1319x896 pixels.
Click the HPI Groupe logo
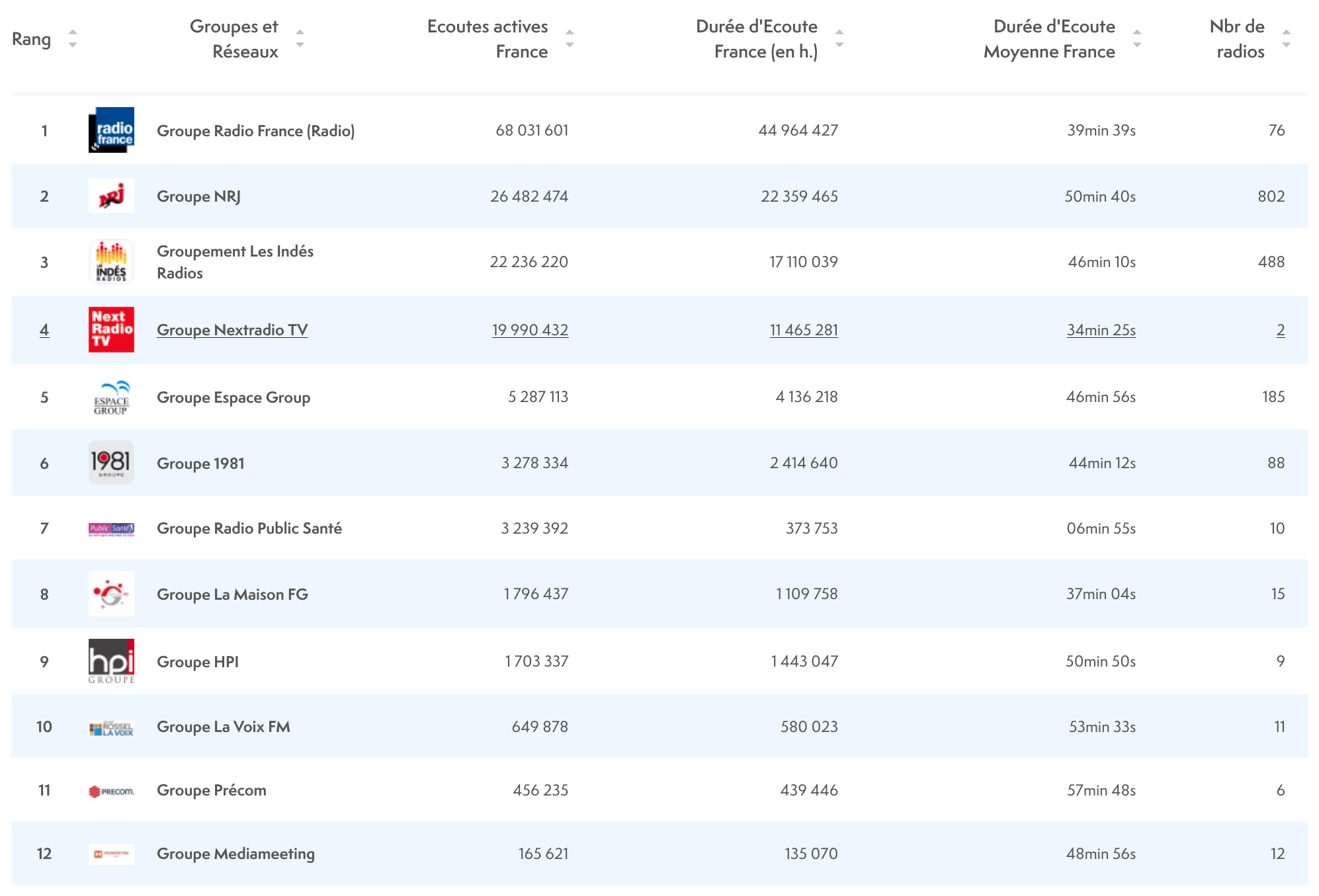pyautogui.click(x=111, y=661)
